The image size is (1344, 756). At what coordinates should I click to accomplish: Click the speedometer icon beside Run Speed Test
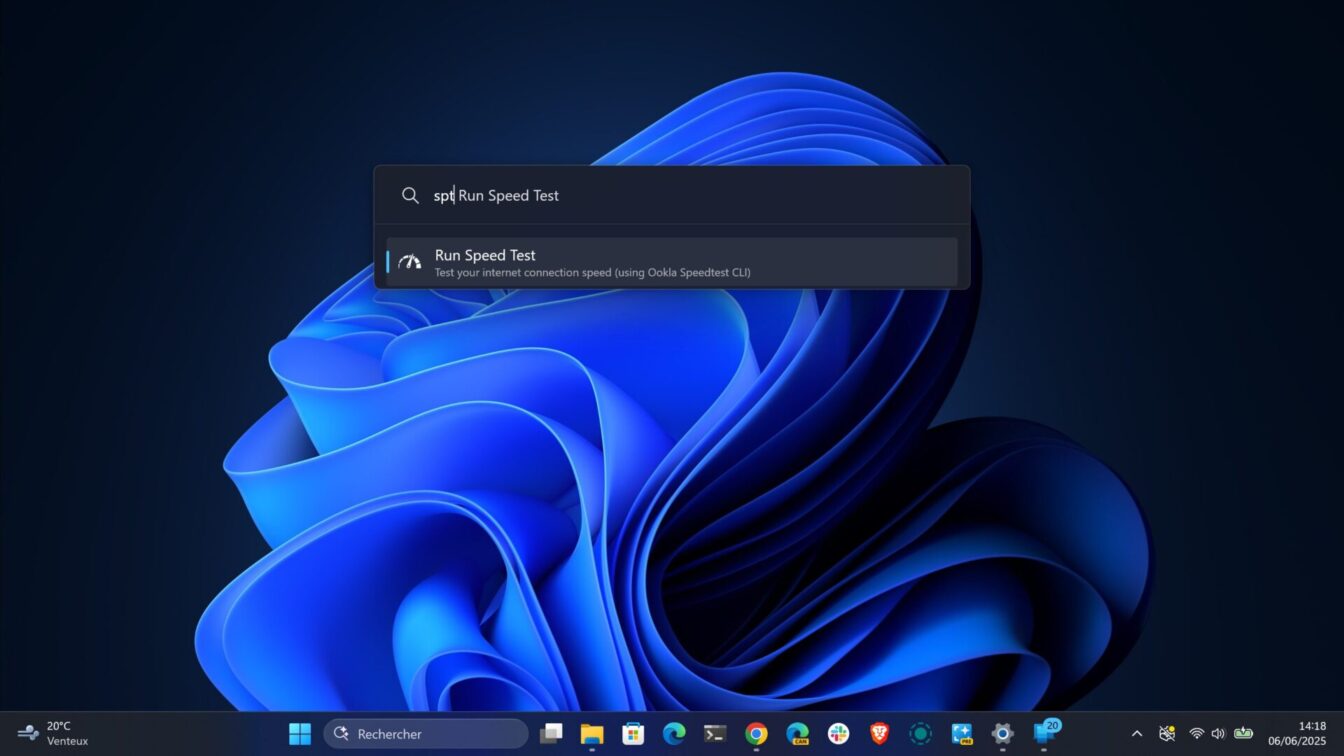[x=410, y=262]
